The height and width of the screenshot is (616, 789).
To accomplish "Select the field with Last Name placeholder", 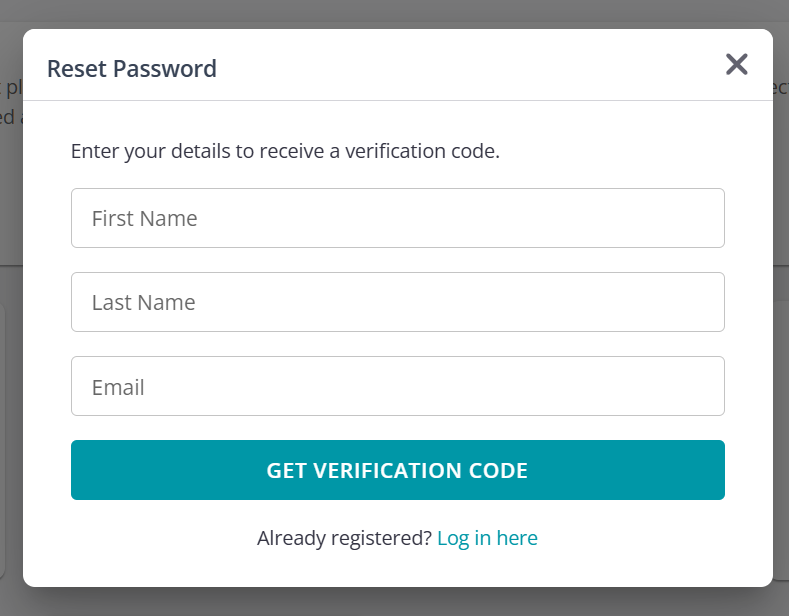I will [397, 302].
